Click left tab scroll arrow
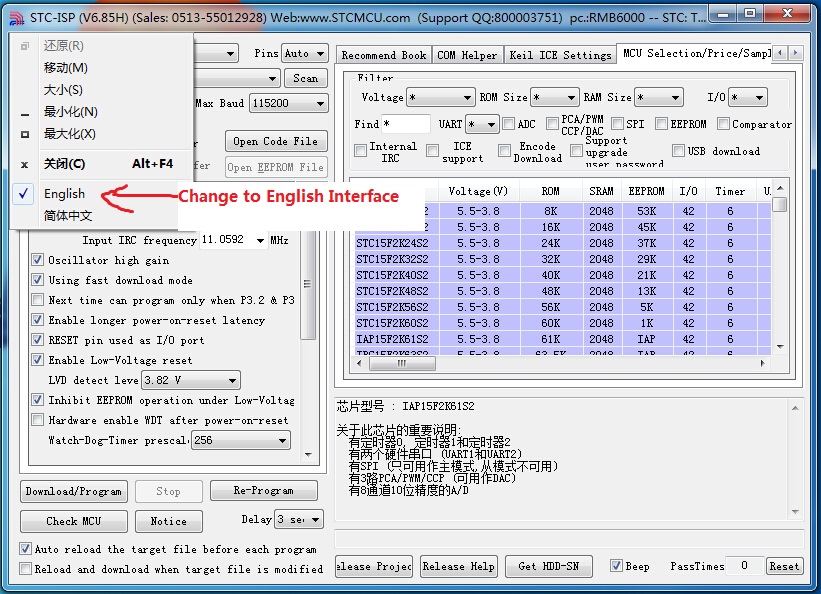 (x=780, y=54)
